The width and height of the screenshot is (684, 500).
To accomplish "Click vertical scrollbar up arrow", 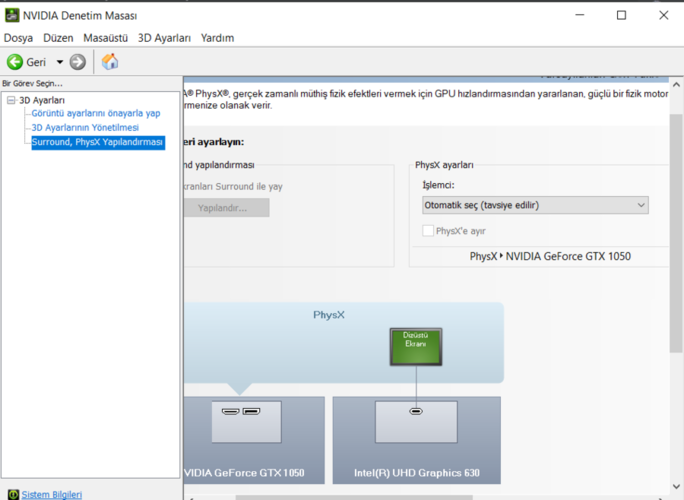I will click(x=676, y=85).
